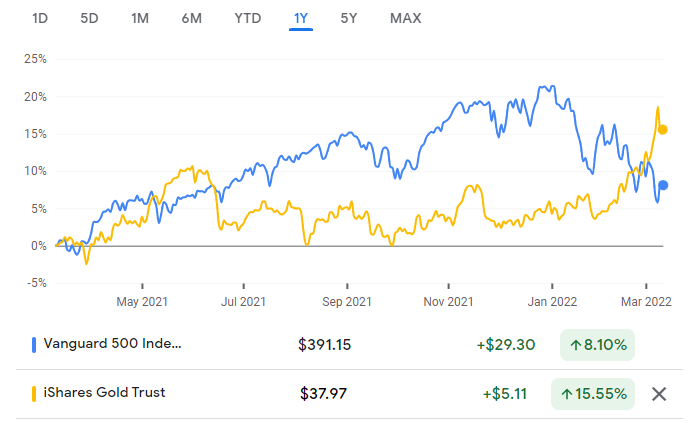Show the MAX time range
Screen dimensions: 700x423
pos(405,18)
